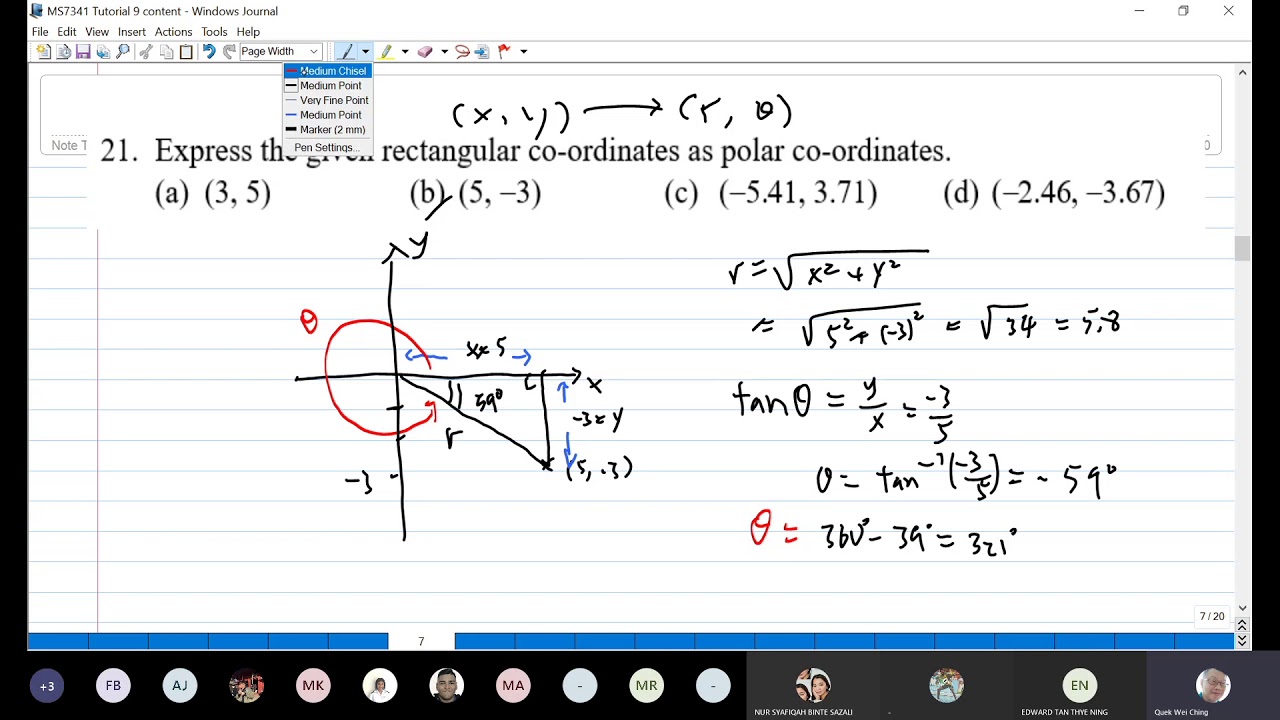Choose the blue Medium Point pen
The image size is (1280, 720).
(328, 115)
